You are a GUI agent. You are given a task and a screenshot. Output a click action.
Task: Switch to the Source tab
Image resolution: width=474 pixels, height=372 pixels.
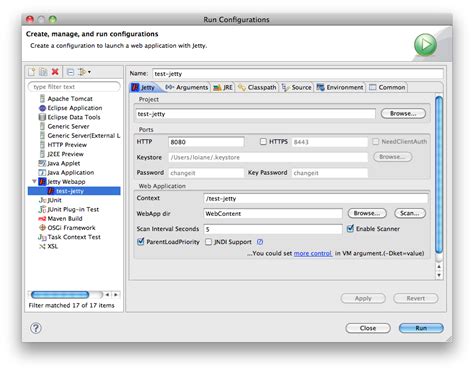[x=297, y=87]
